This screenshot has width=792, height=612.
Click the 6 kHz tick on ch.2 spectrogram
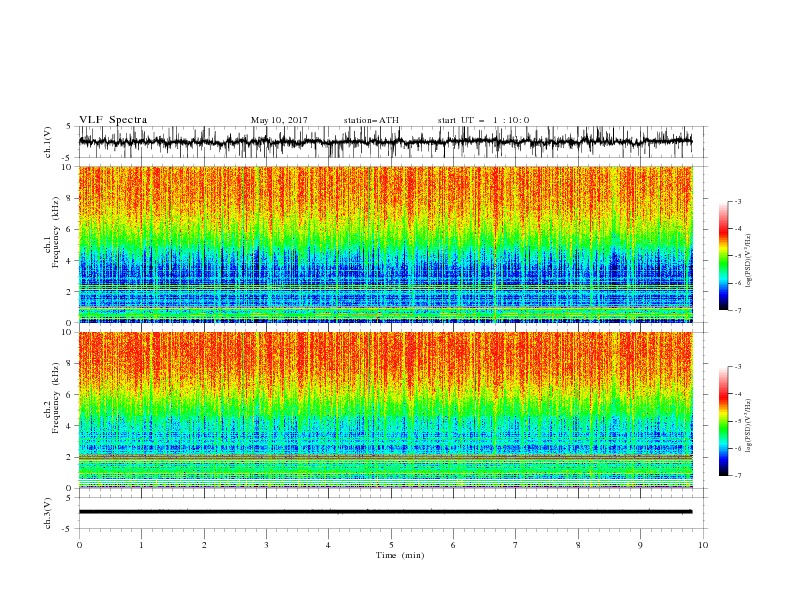[70, 395]
